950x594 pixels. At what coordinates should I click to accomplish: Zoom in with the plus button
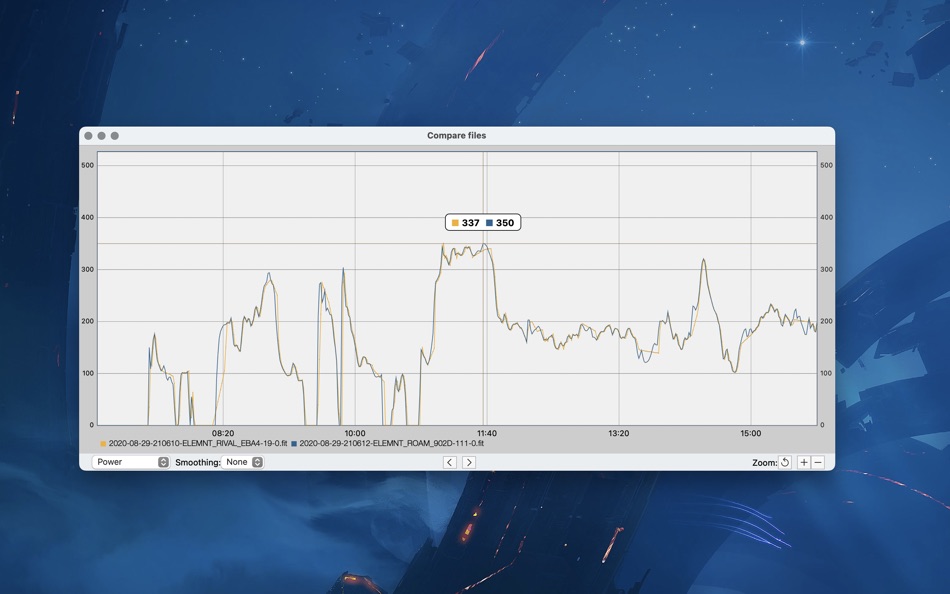coord(804,462)
